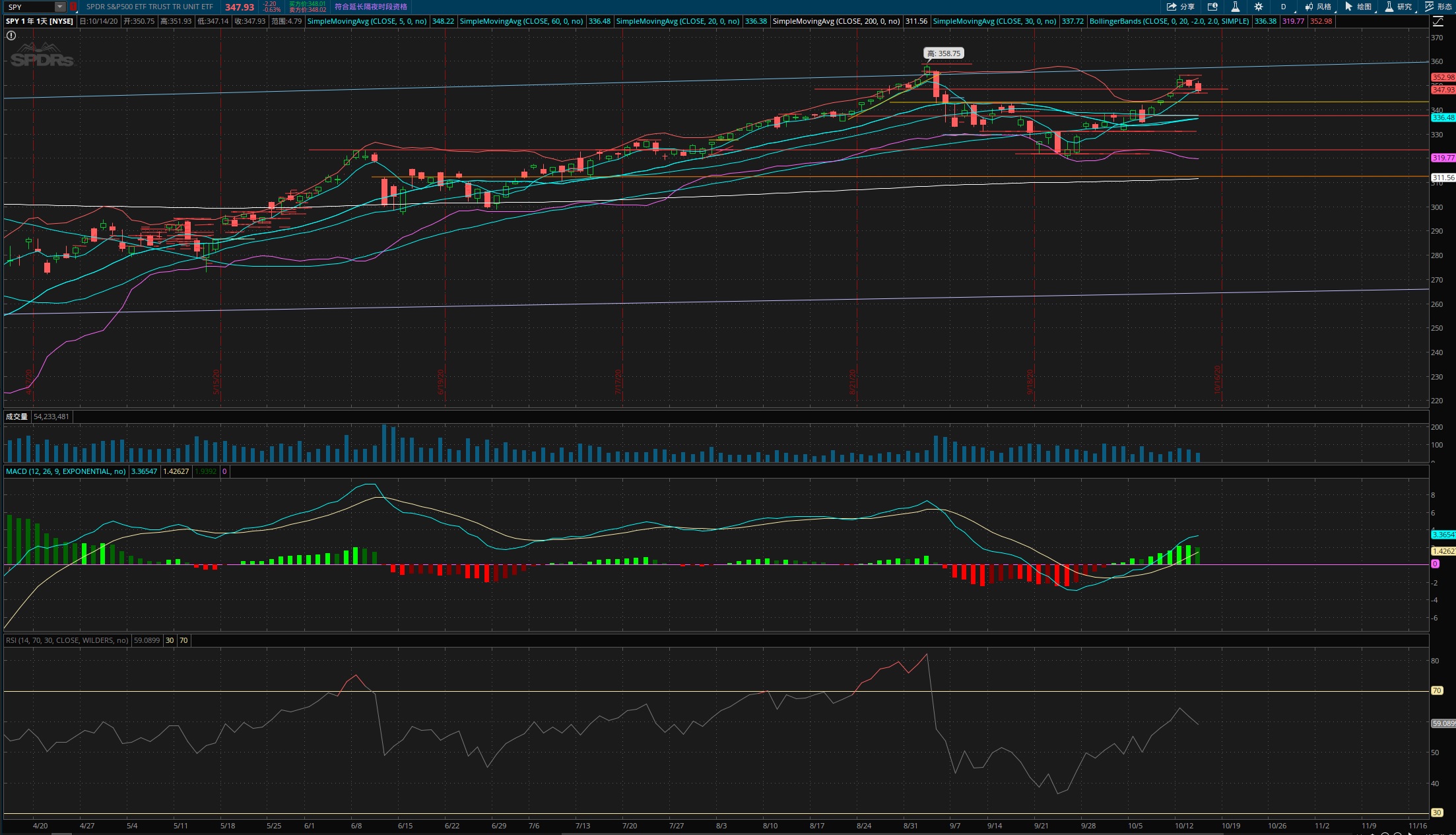Click the price-axis scale settings icon
The height and width of the screenshot is (835, 1456).
(1438, 21)
